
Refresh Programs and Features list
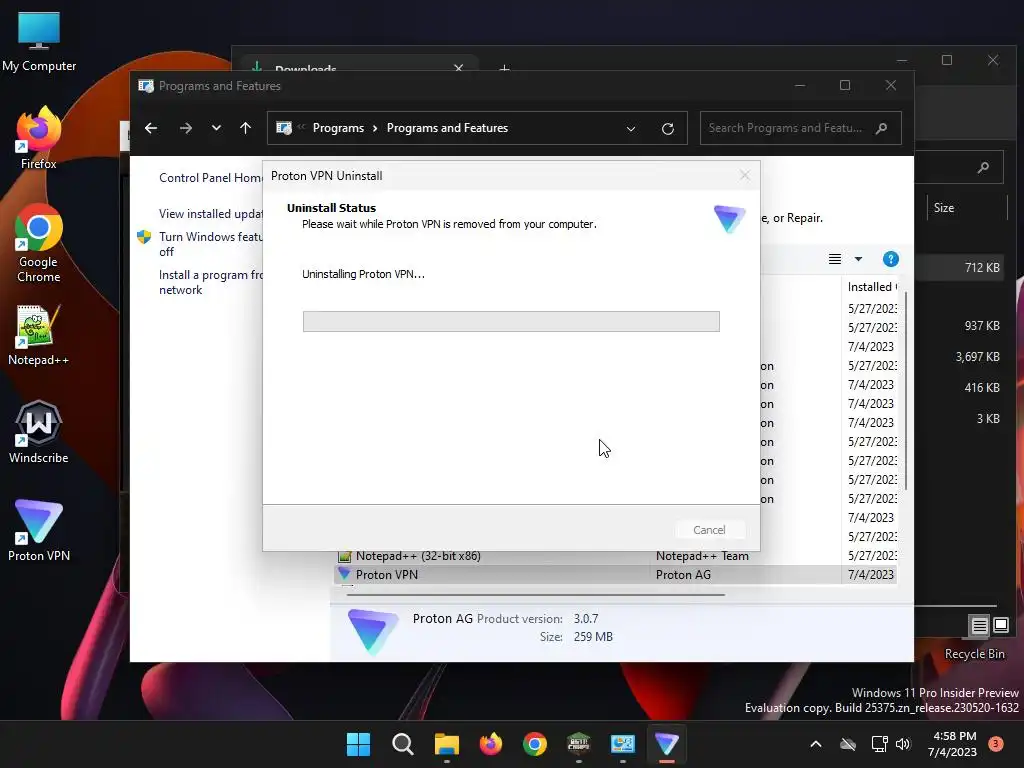click(667, 129)
